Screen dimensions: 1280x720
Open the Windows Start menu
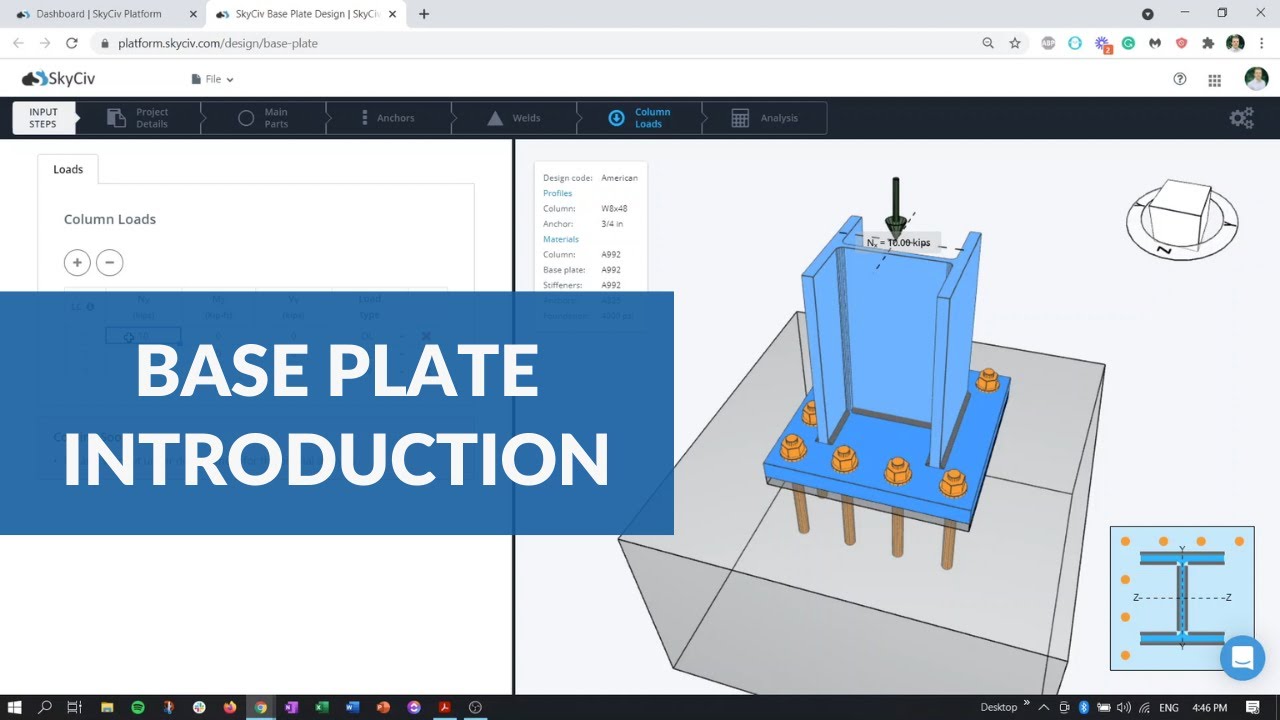coord(15,707)
